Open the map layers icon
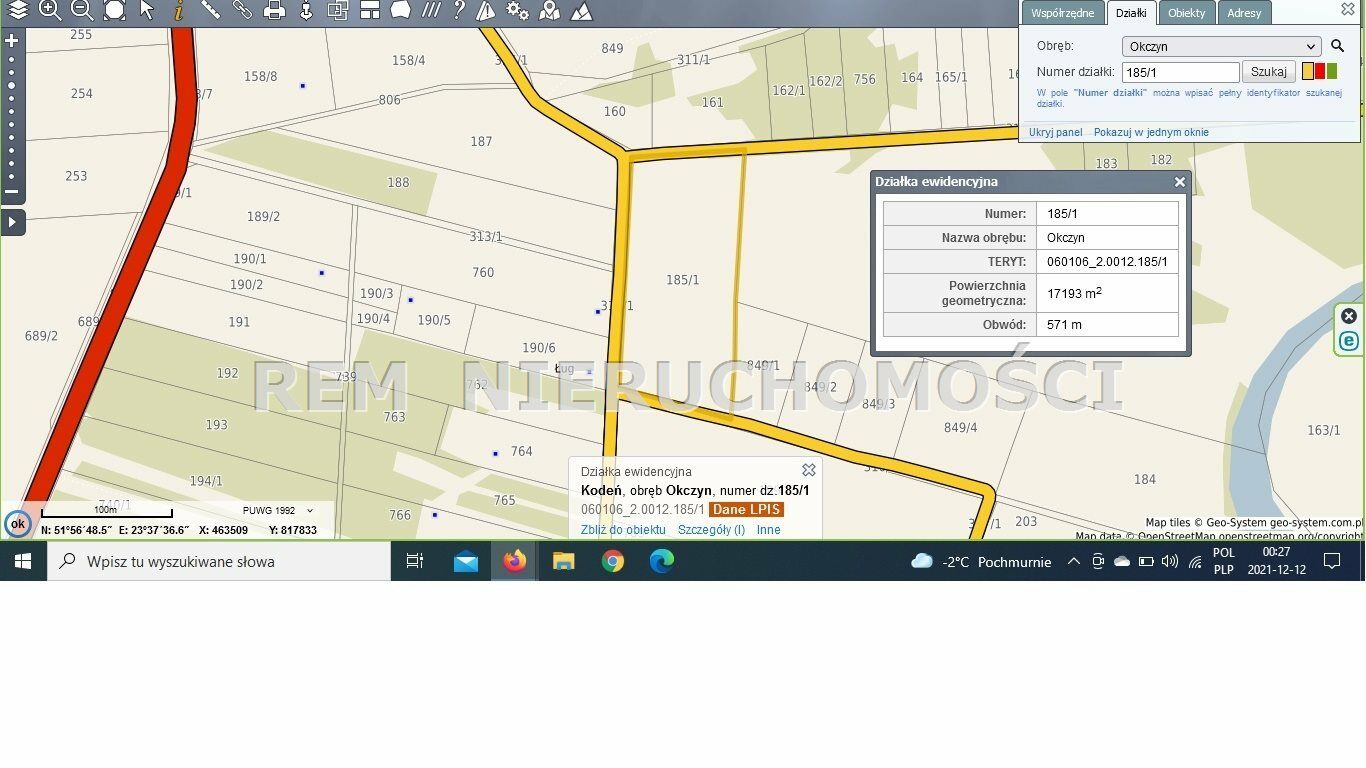1366x768 pixels. point(18,10)
